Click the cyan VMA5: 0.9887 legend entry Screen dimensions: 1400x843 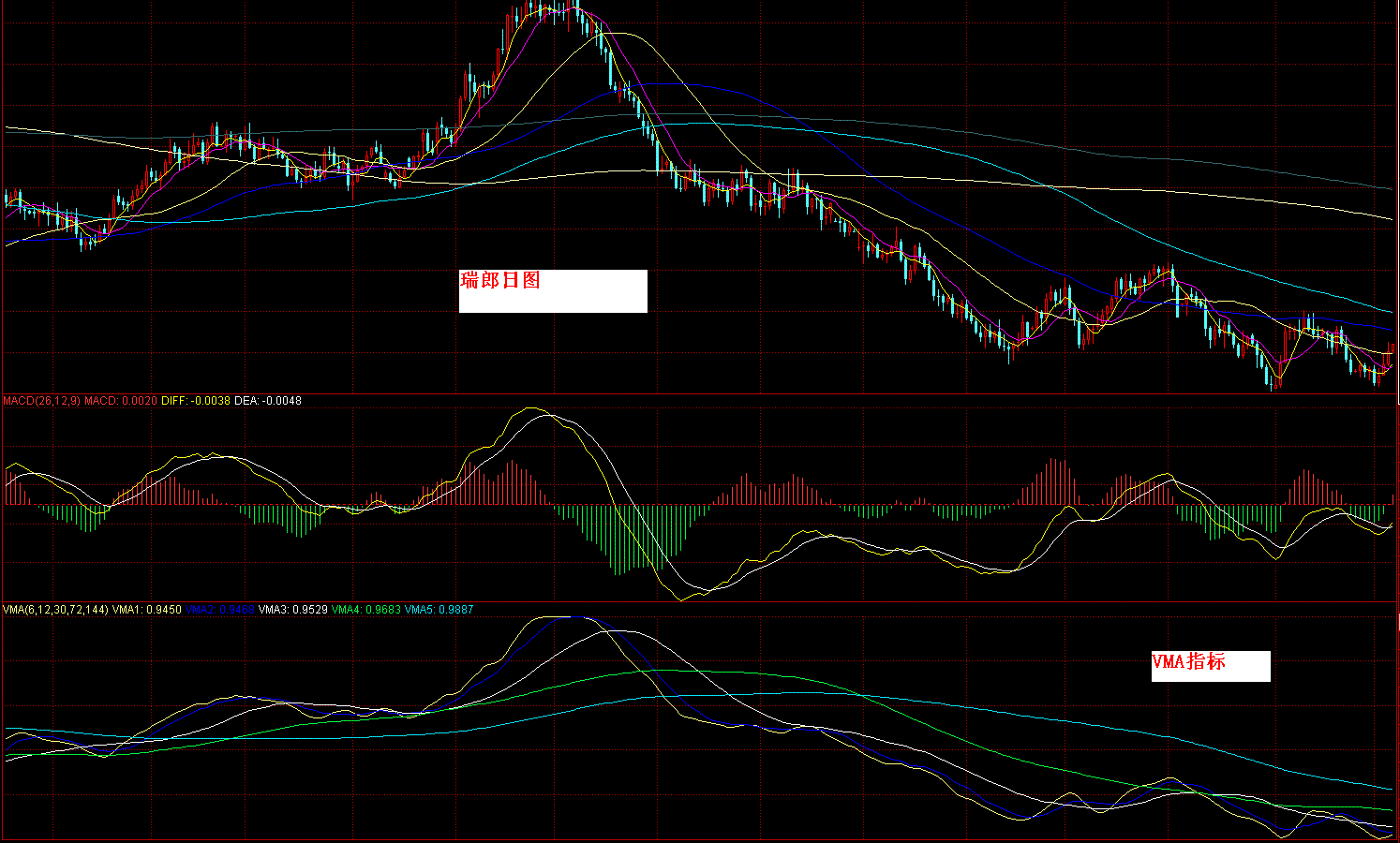coord(439,610)
